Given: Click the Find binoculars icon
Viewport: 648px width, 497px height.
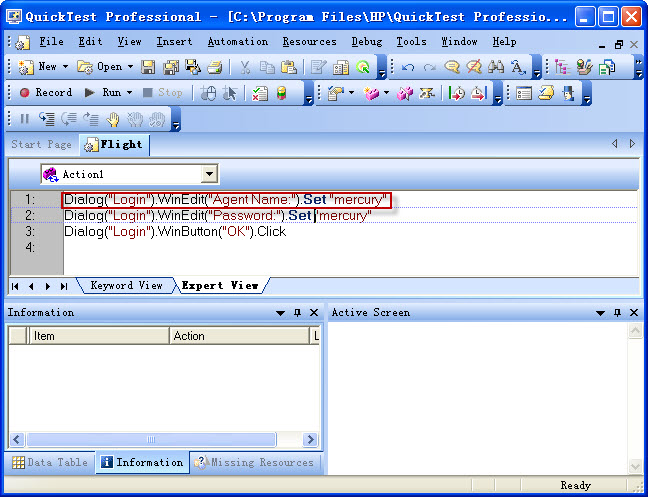Looking at the screenshot, I should pyautogui.click(x=496, y=67).
